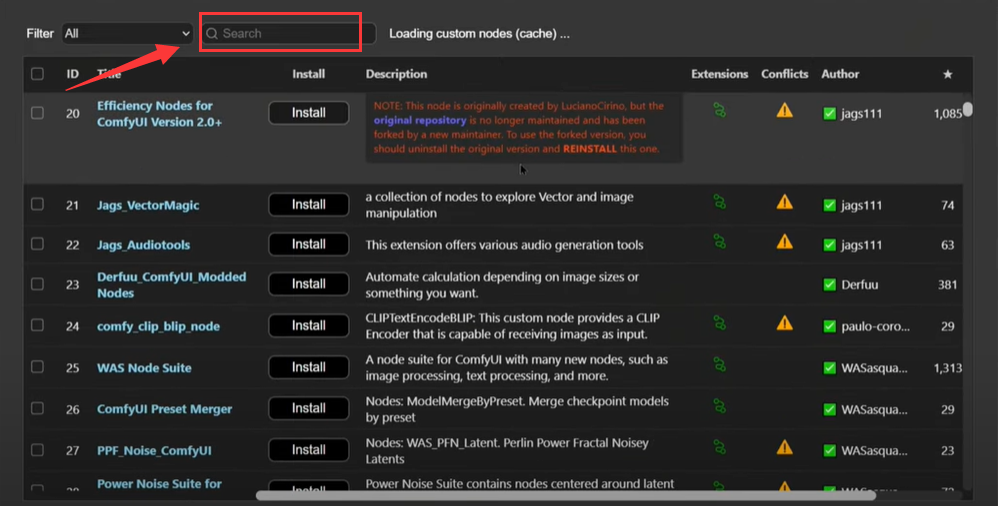Check the box for WAS Node Suite row
The width and height of the screenshot is (998, 506).
point(38,367)
